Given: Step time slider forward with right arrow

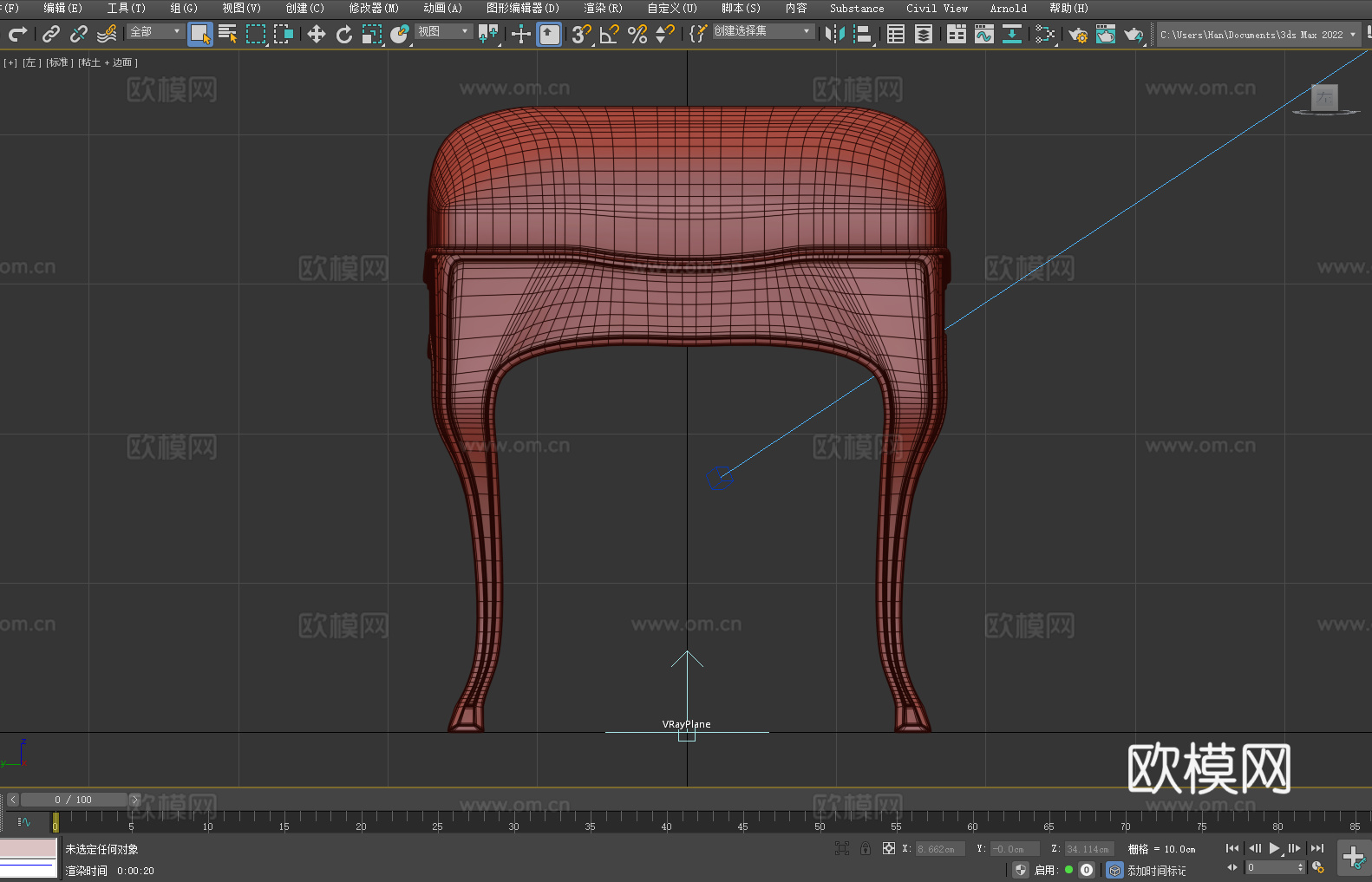Looking at the screenshot, I should click(134, 800).
